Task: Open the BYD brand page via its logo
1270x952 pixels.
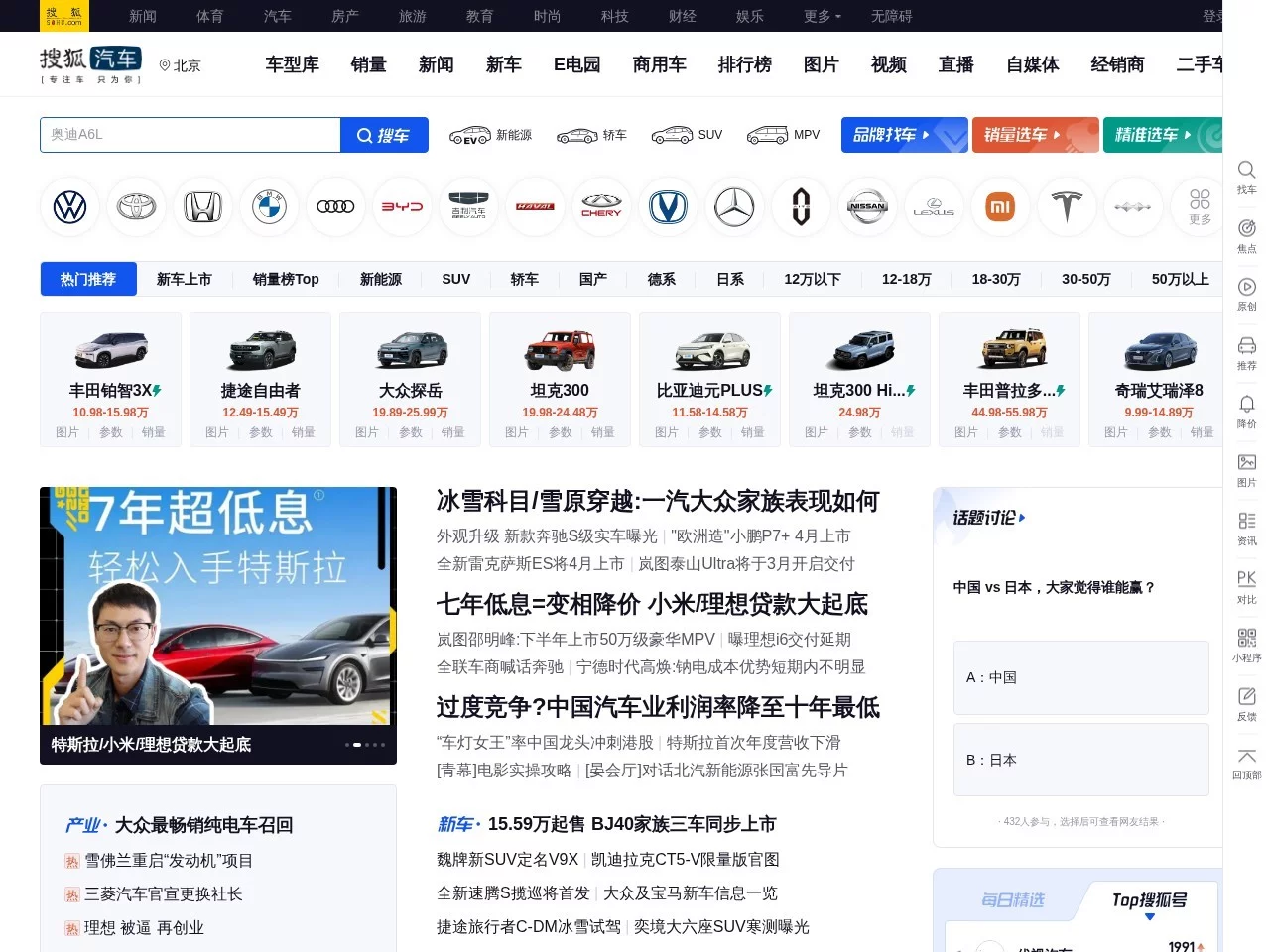Action: coord(402,206)
